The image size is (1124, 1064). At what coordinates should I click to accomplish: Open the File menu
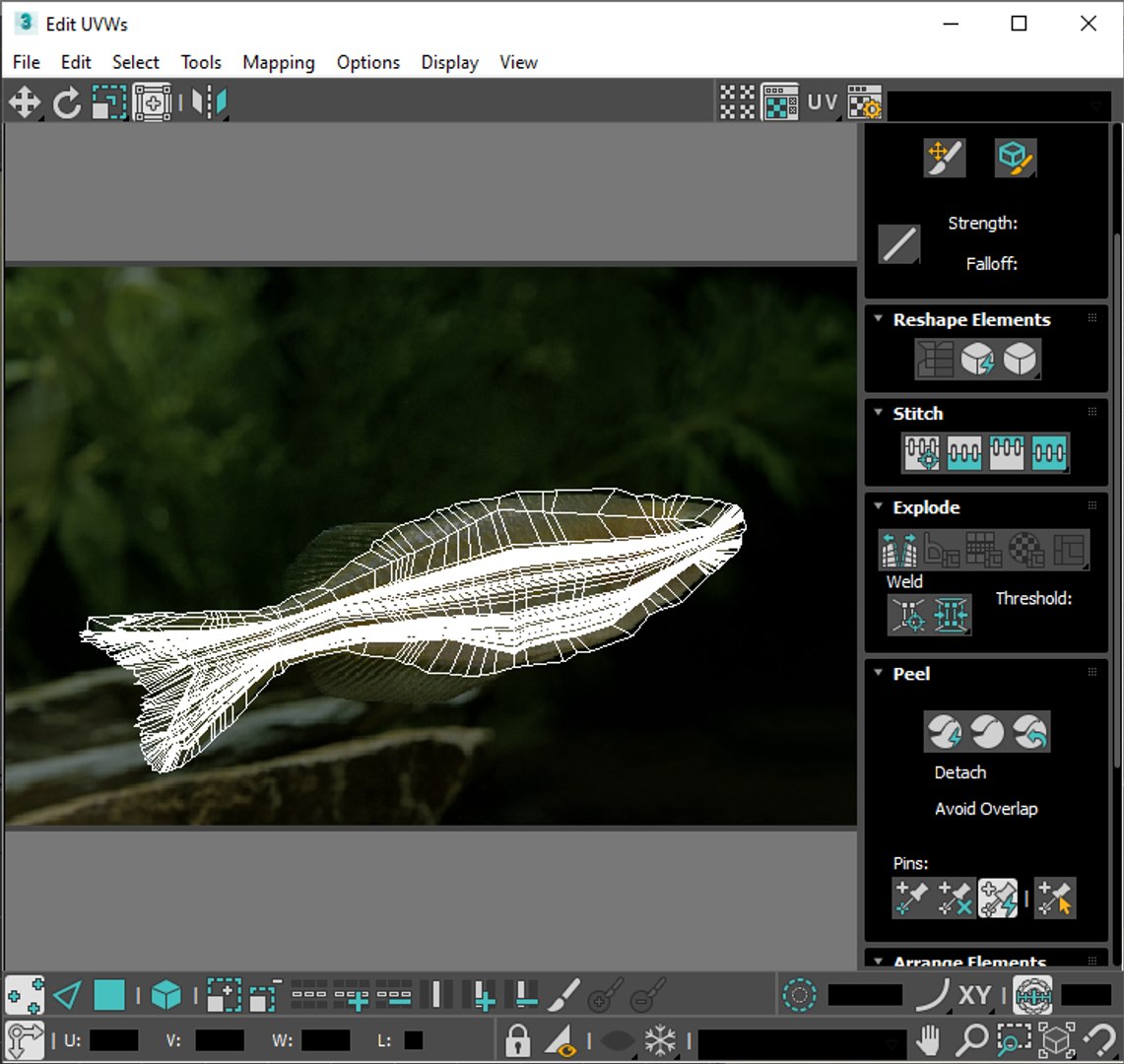[x=27, y=62]
